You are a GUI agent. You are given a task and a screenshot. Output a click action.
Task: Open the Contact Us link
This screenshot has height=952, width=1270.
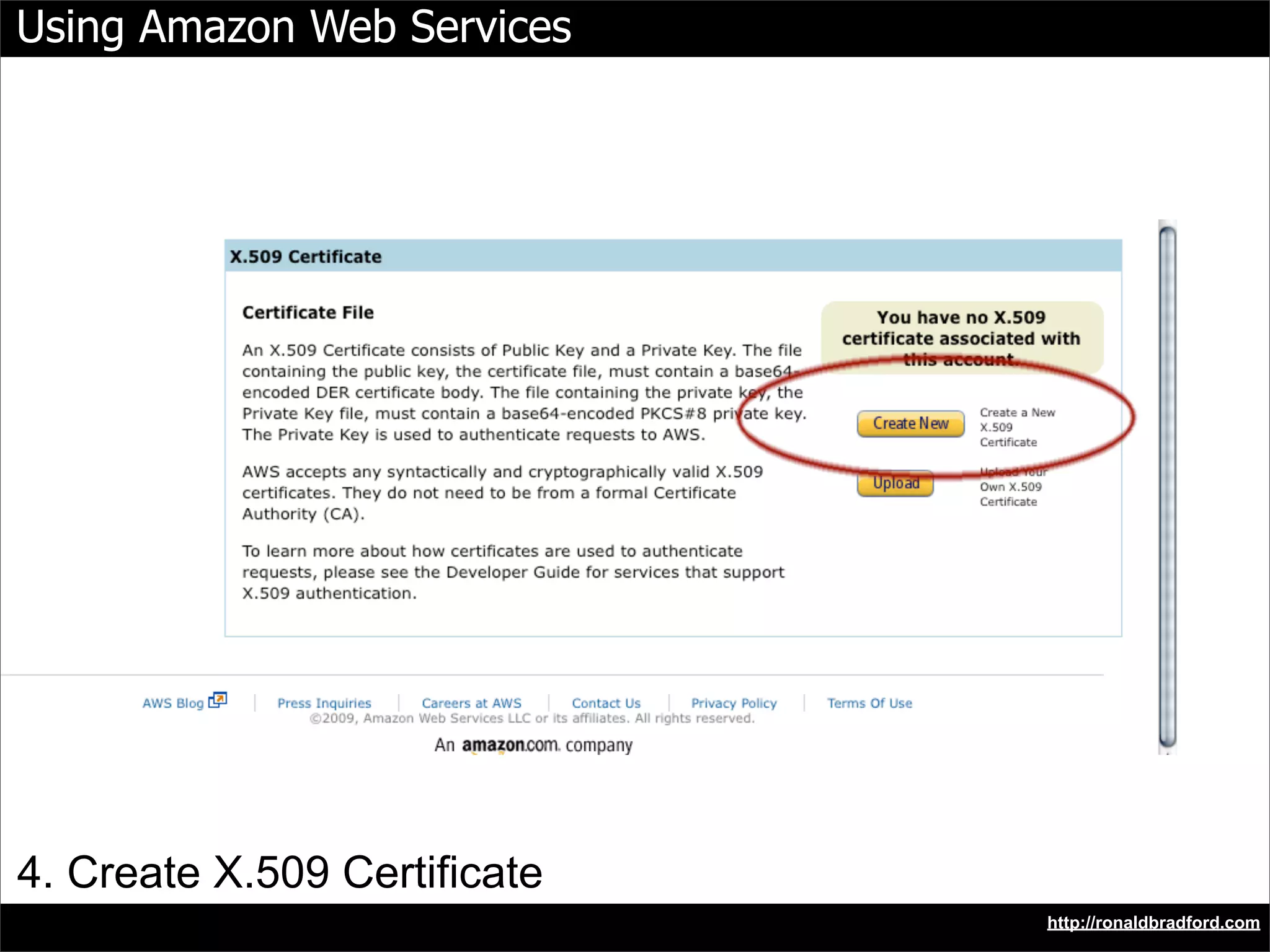tap(606, 703)
